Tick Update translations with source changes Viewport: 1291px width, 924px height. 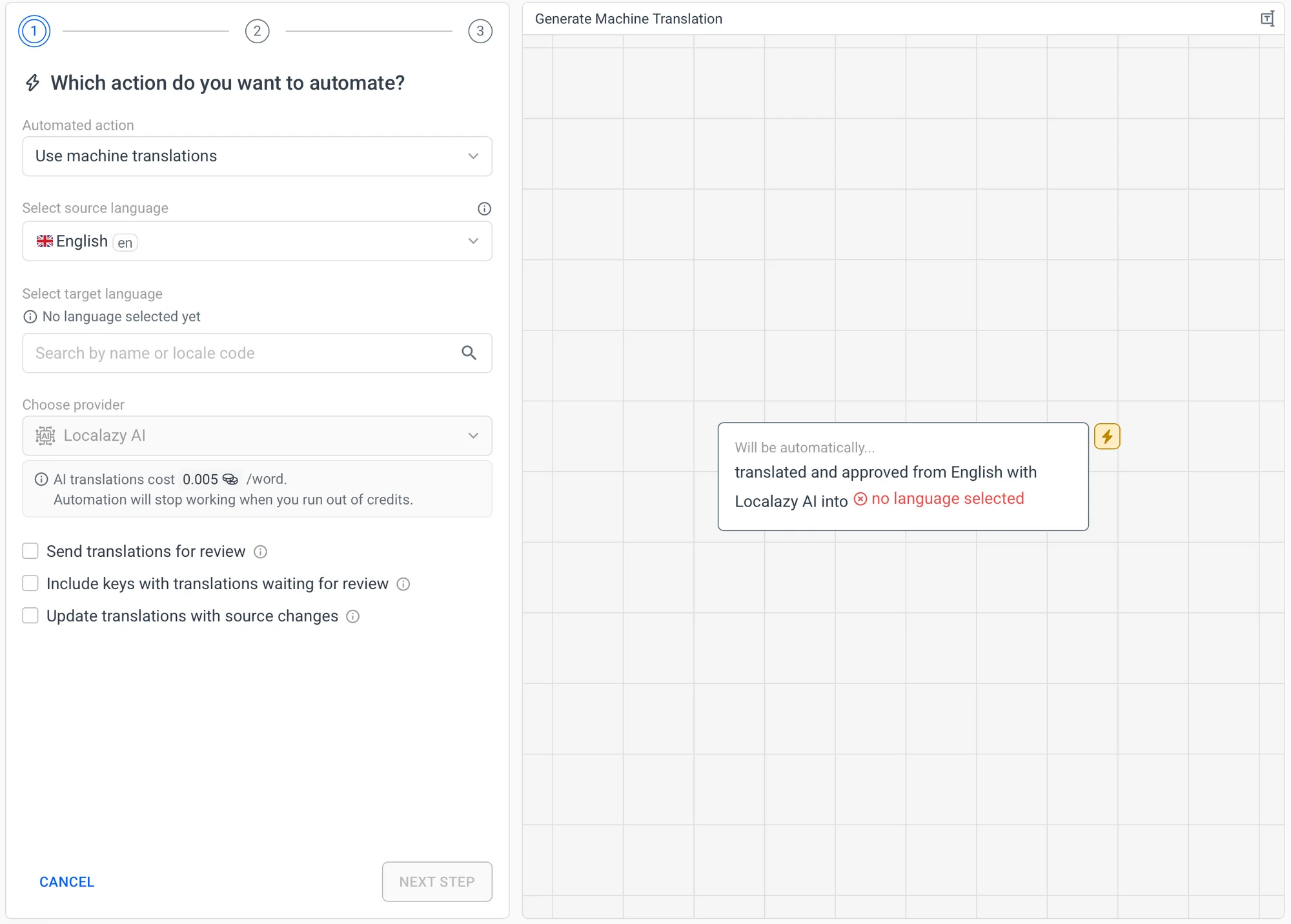tap(30, 616)
